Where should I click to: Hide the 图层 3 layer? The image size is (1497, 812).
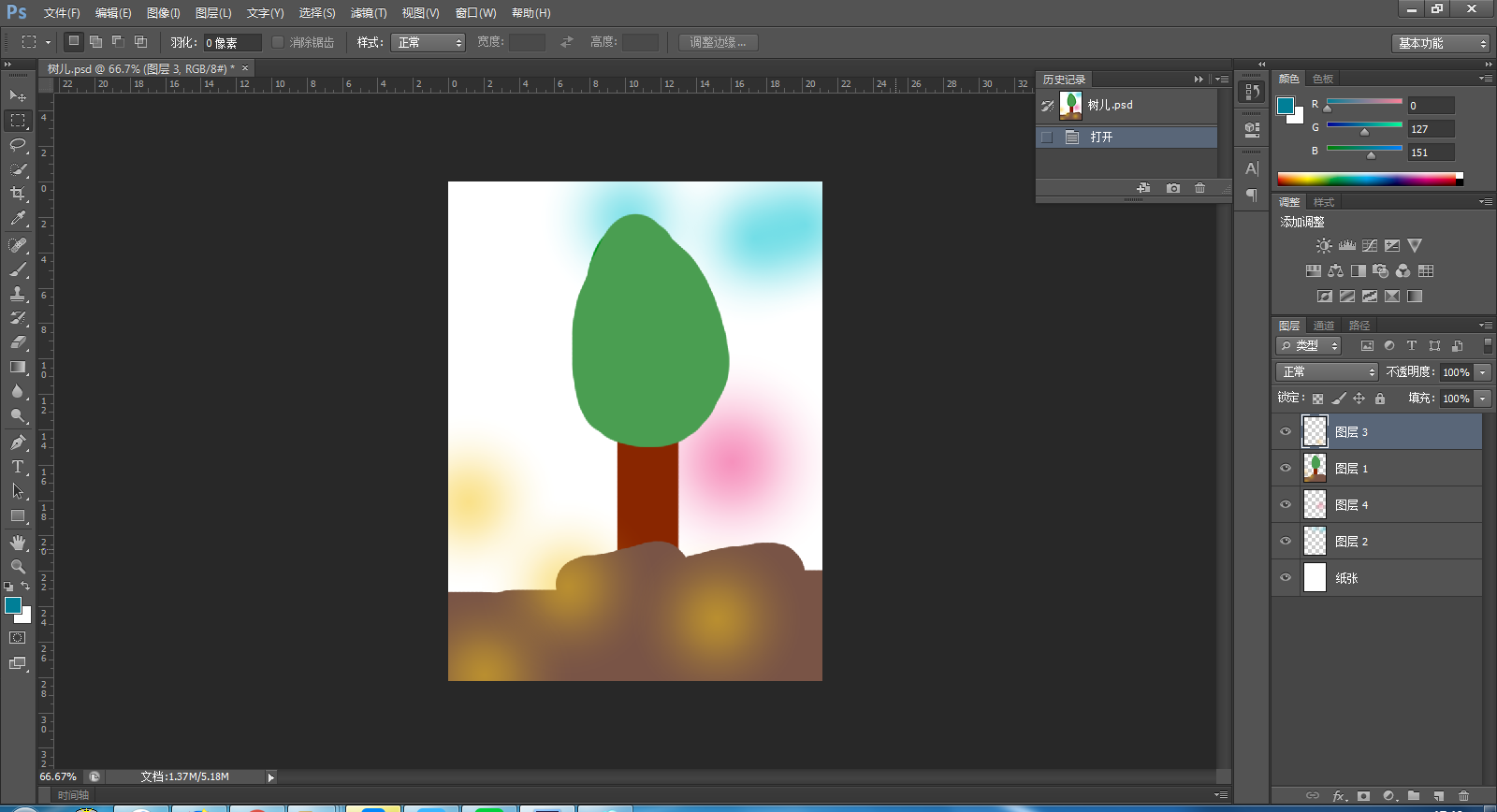pos(1286,432)
